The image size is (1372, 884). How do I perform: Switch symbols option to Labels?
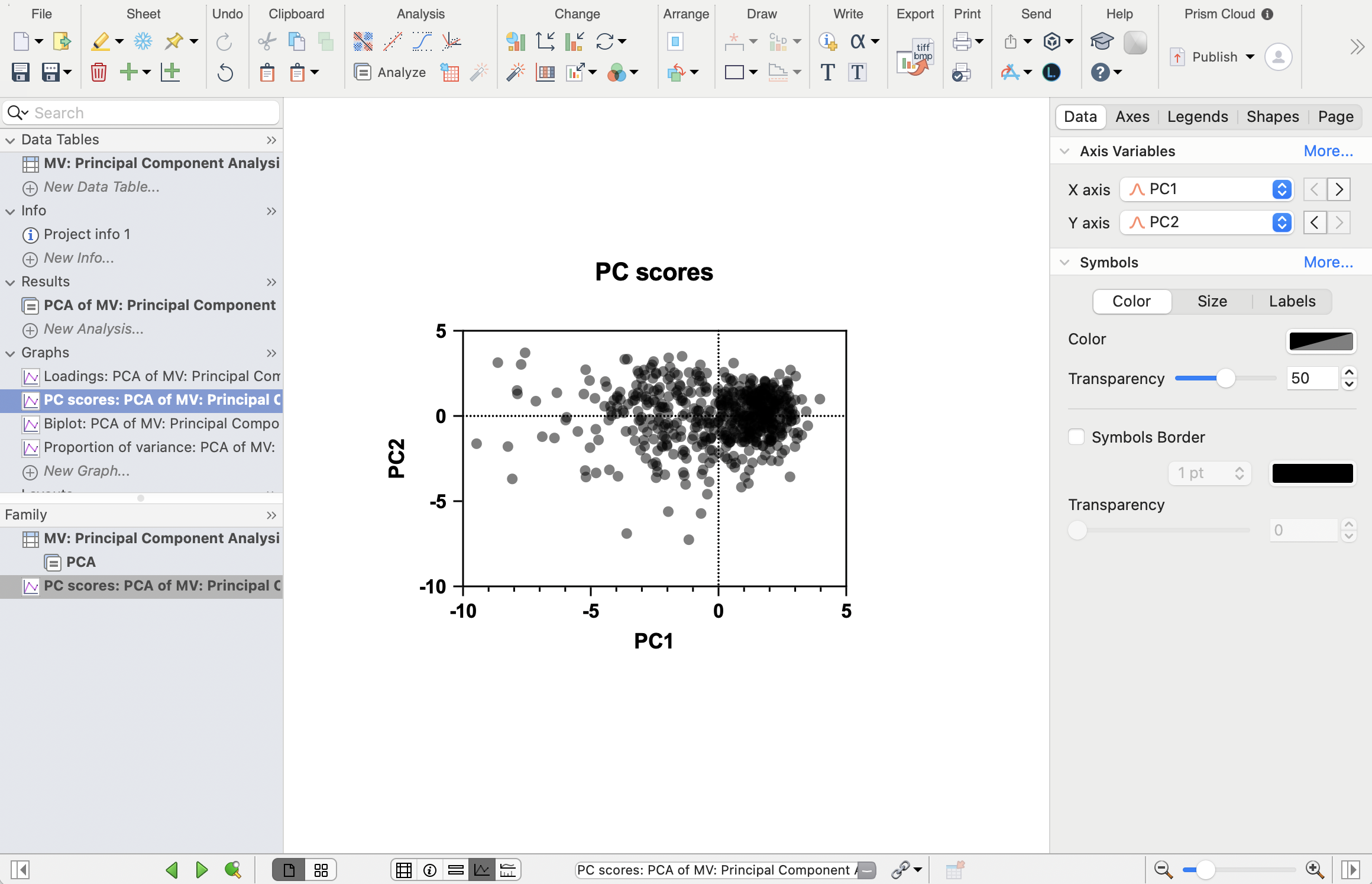1292,301
